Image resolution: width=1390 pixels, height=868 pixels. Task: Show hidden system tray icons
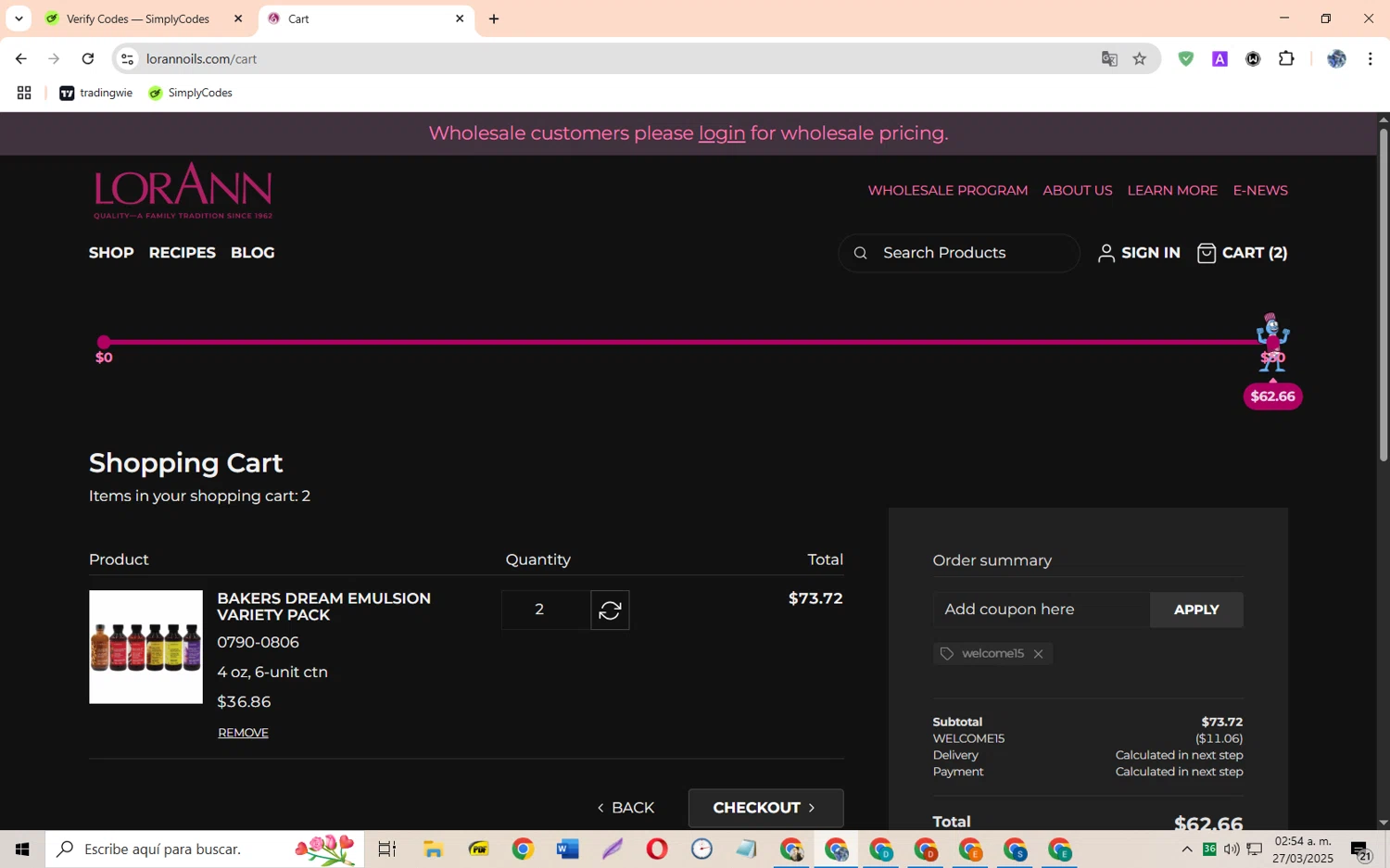click(1186, 849)
